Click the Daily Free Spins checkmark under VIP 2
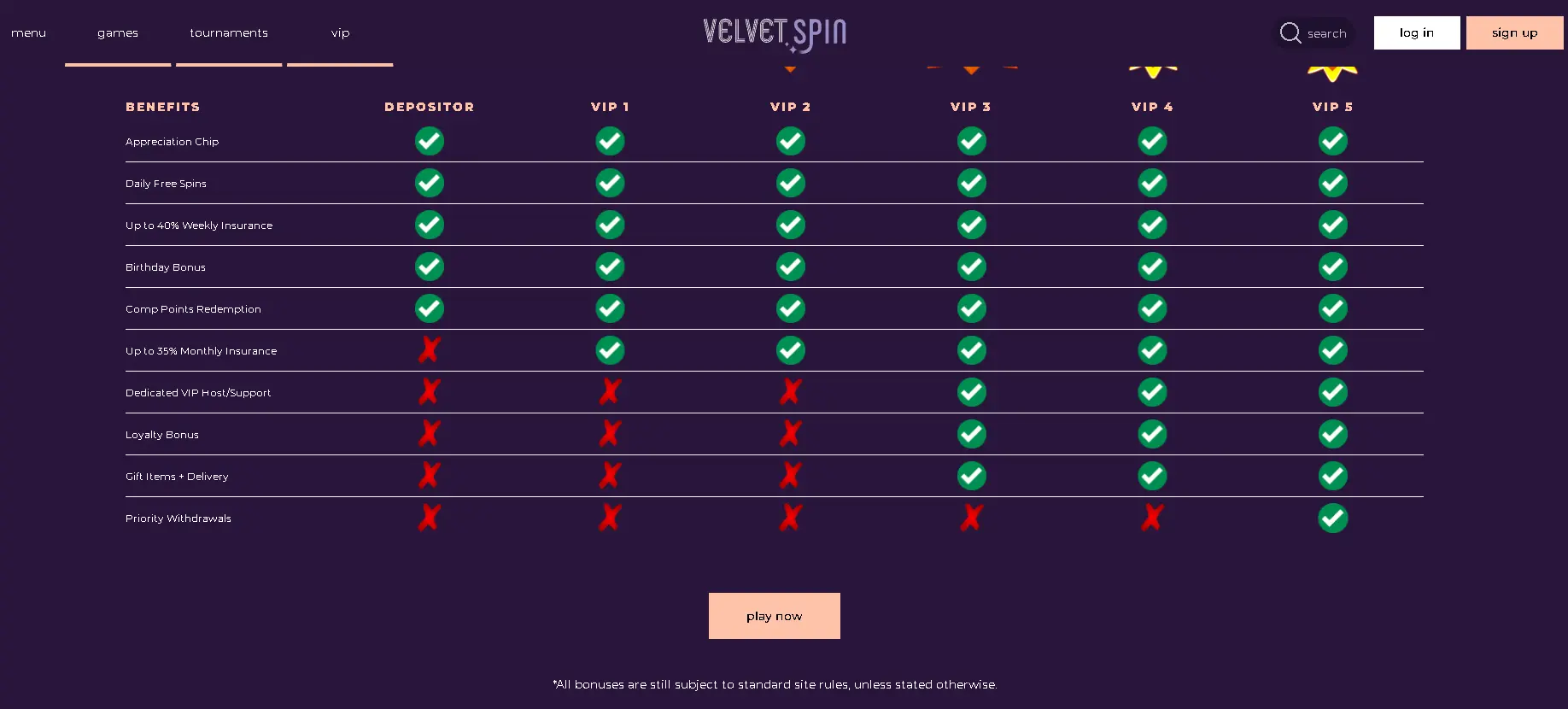The width and height of the screenshot is (1568, 709). pyautogui.click(x=790, y=182)
